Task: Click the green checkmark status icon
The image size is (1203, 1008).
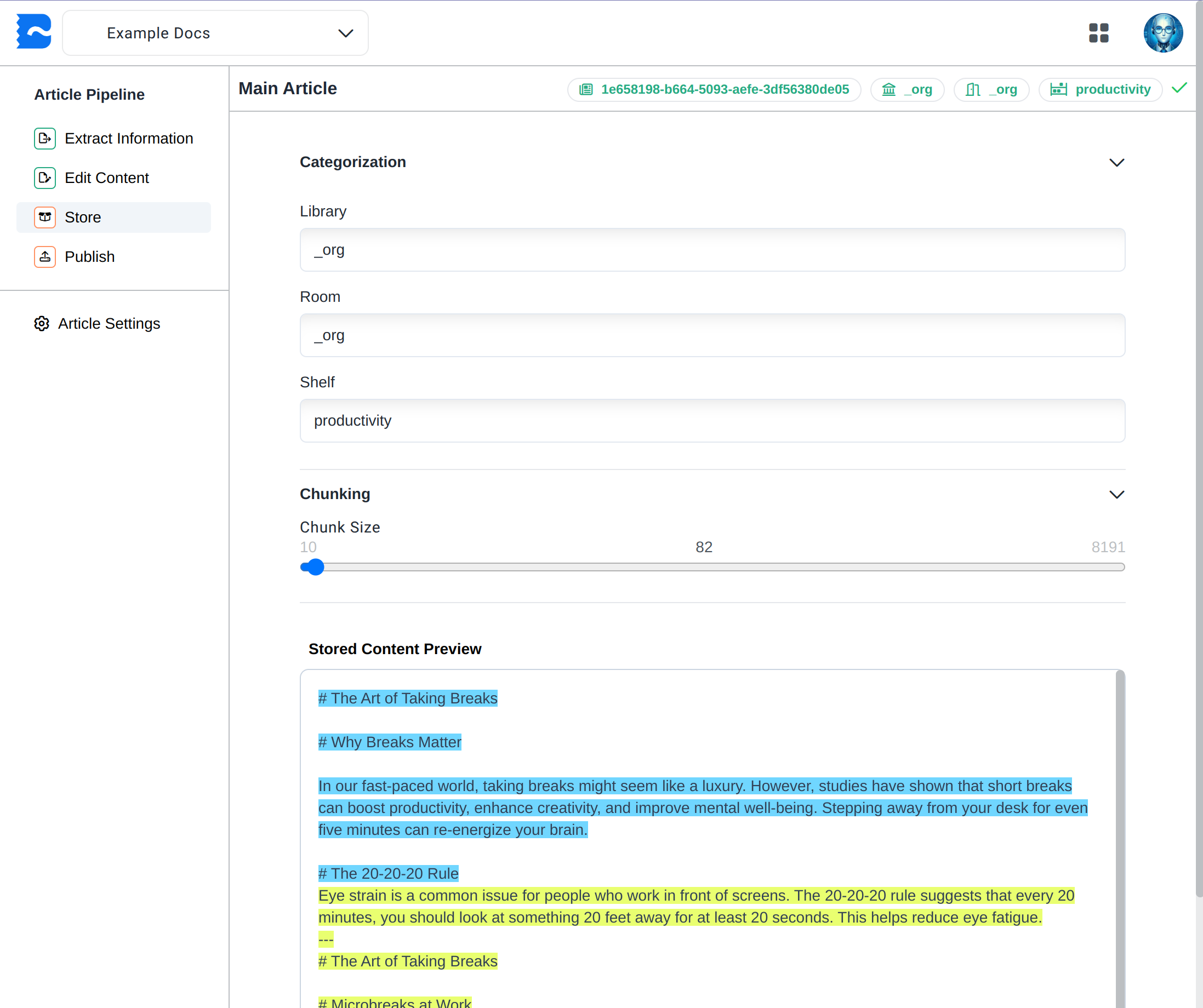Action: pos(1179,88)
